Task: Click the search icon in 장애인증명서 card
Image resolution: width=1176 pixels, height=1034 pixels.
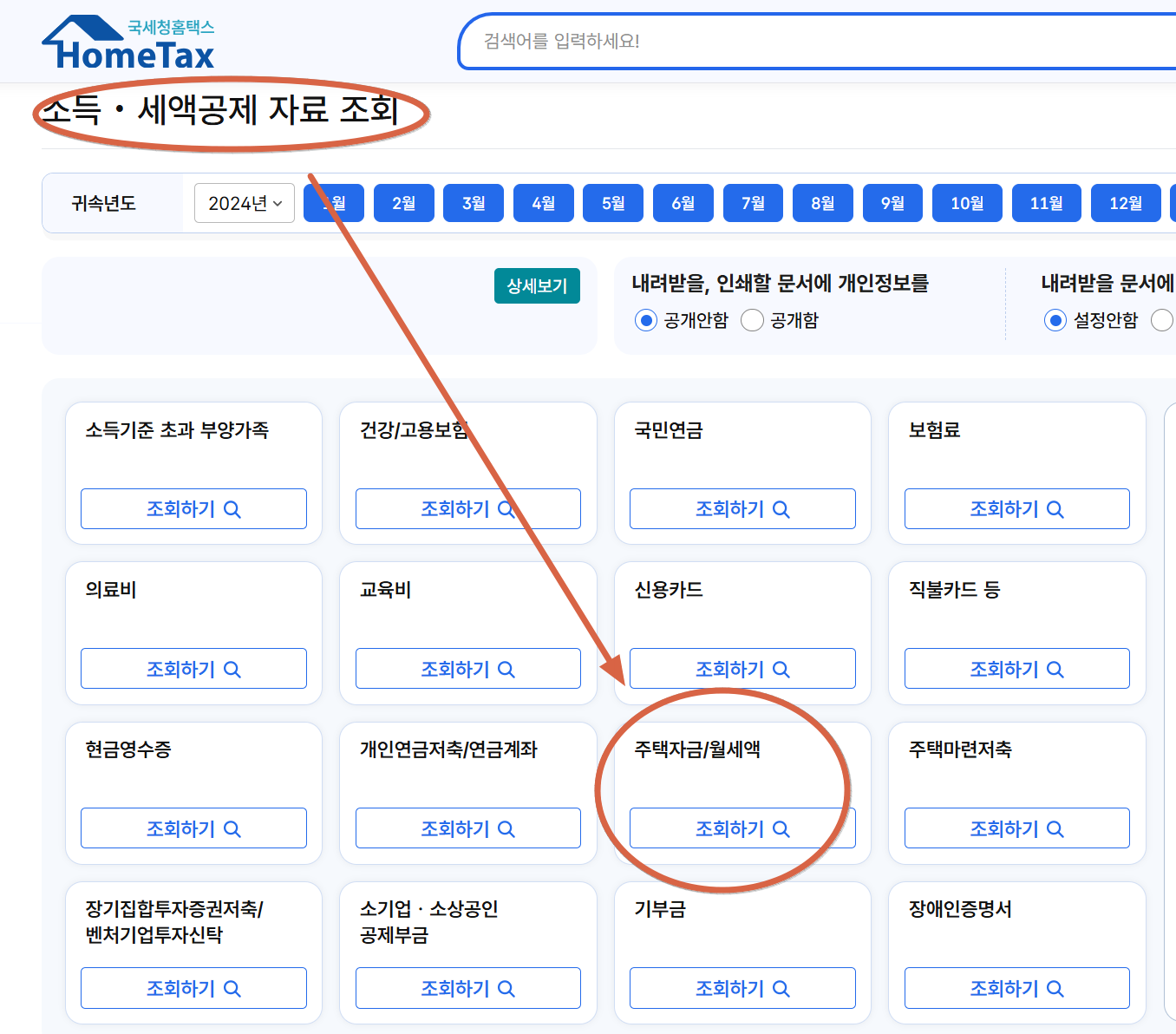Action: [1057, 988]
